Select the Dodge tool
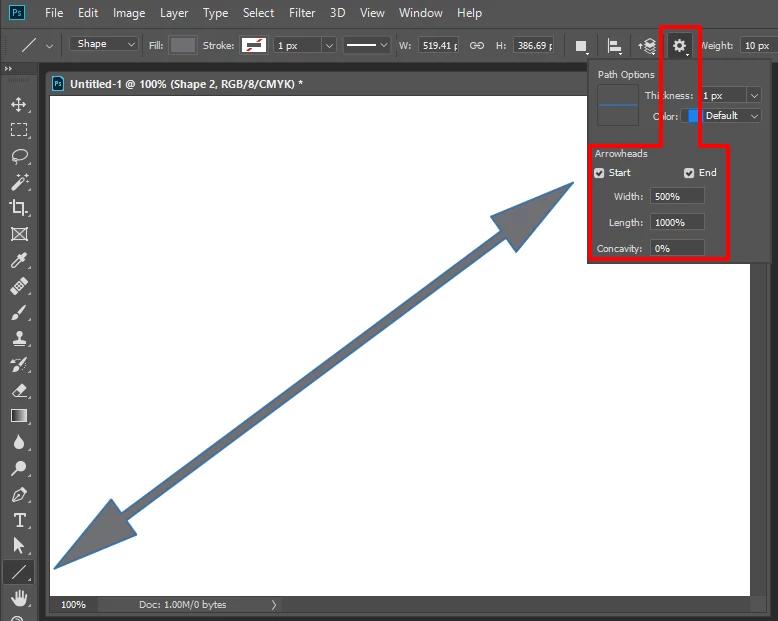 pyautogui.click(x=19, y=468)
